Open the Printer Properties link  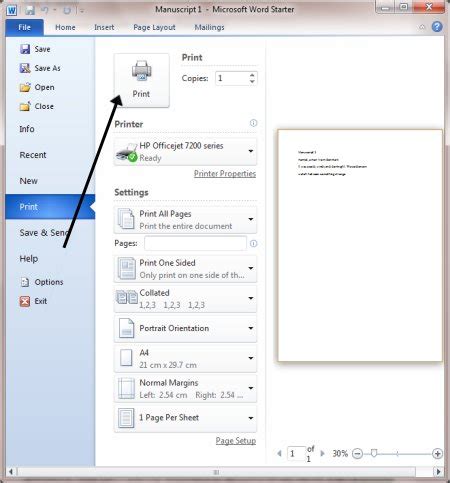click(225, 174)
